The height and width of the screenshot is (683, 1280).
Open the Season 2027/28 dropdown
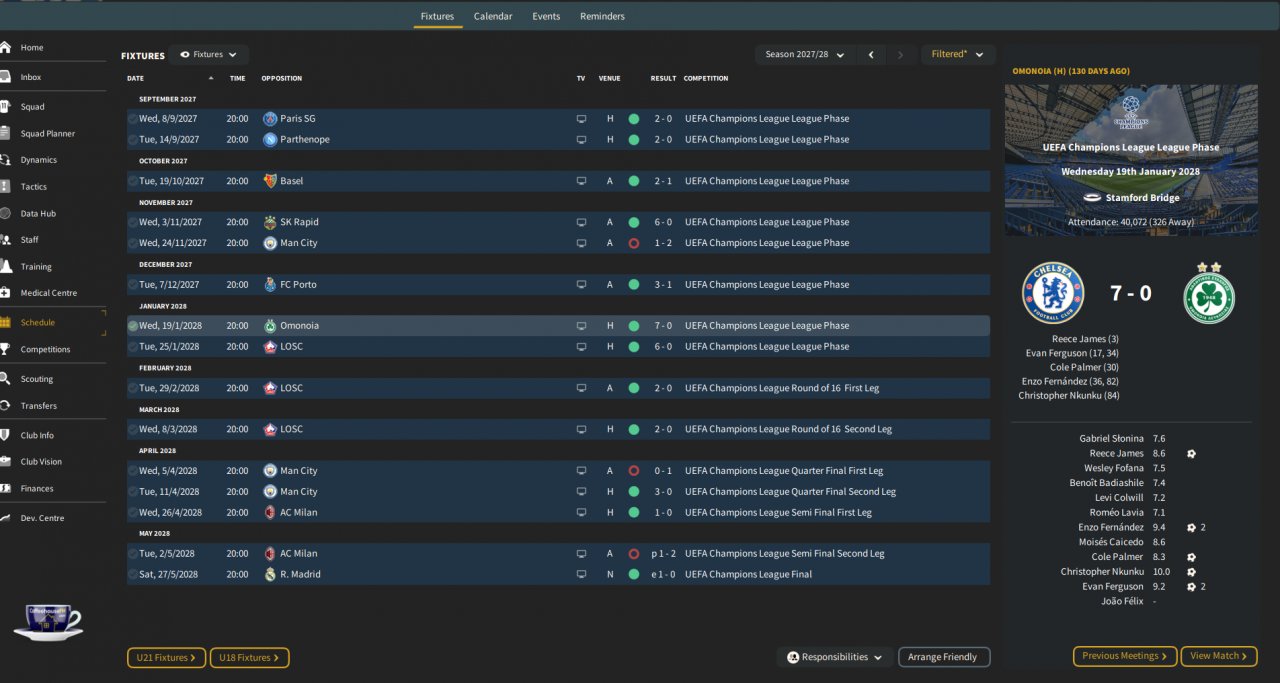tap(805, 55)
